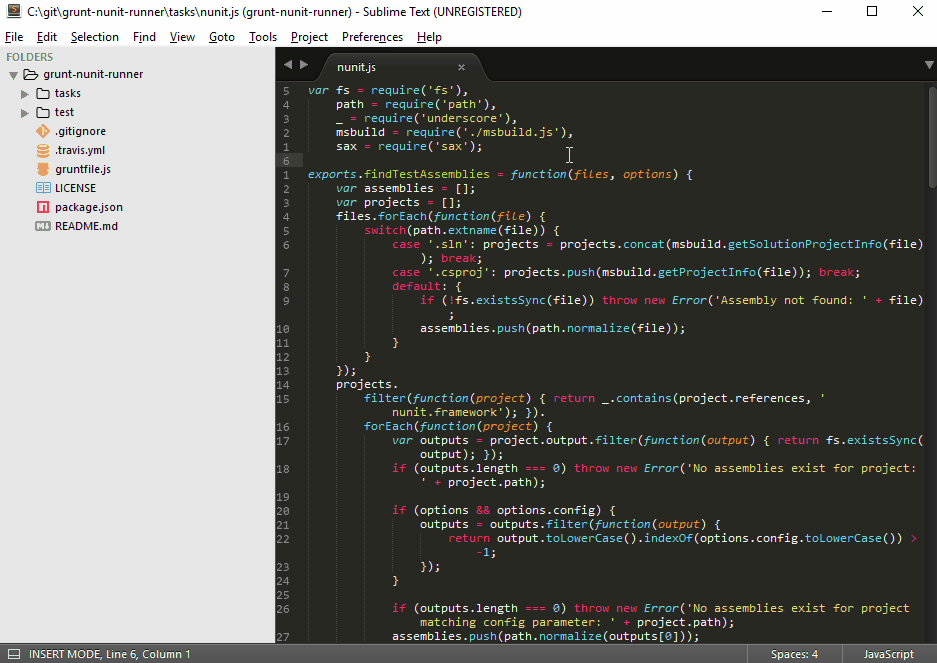Viewport: 937px width, 663px height.
Task: Click the INSERT MODE status text
Action: [x=109, y=654]
